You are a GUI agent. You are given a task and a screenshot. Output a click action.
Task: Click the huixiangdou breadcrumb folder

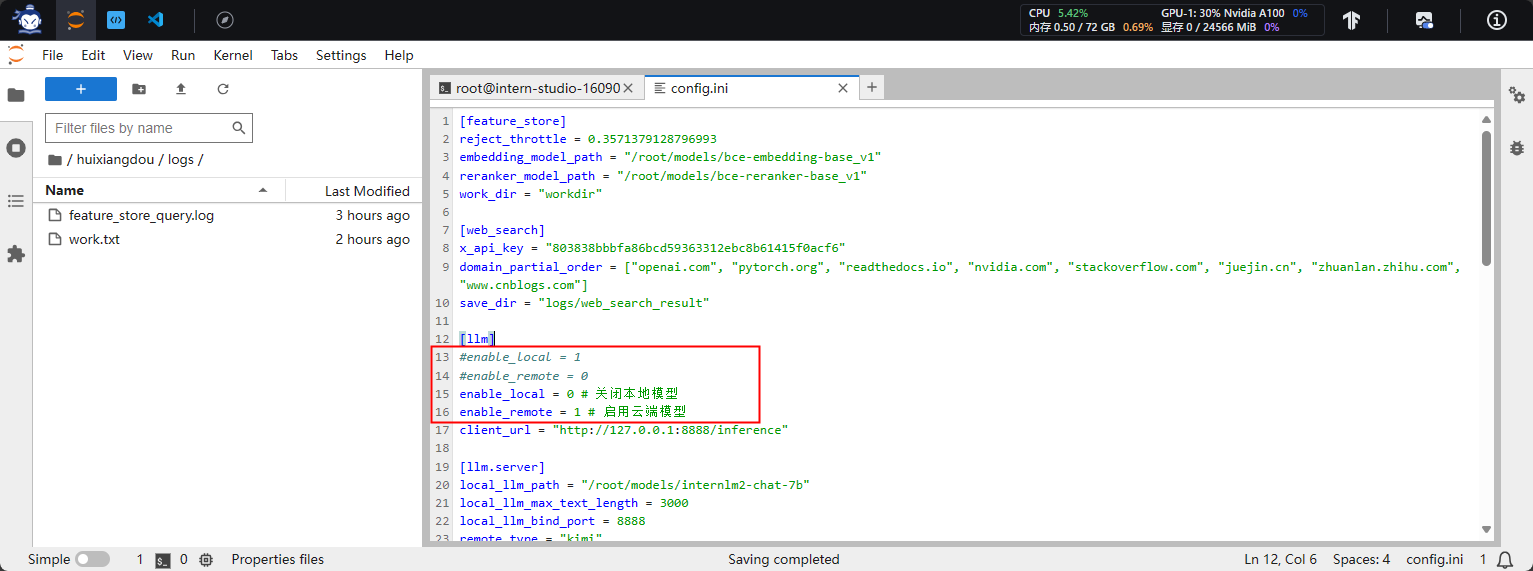pyautogui.click(x=116, y=160)
